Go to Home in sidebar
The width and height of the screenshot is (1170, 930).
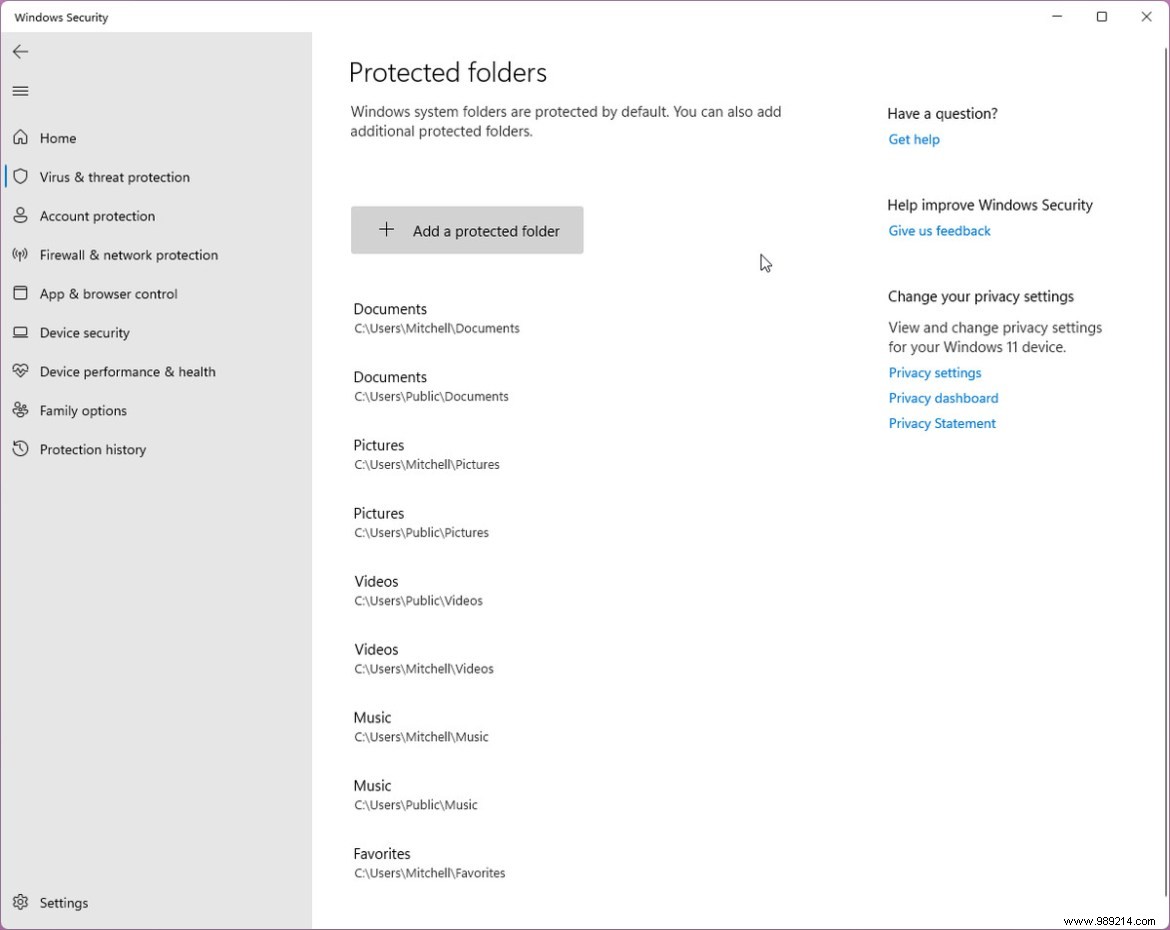[58, 137]
